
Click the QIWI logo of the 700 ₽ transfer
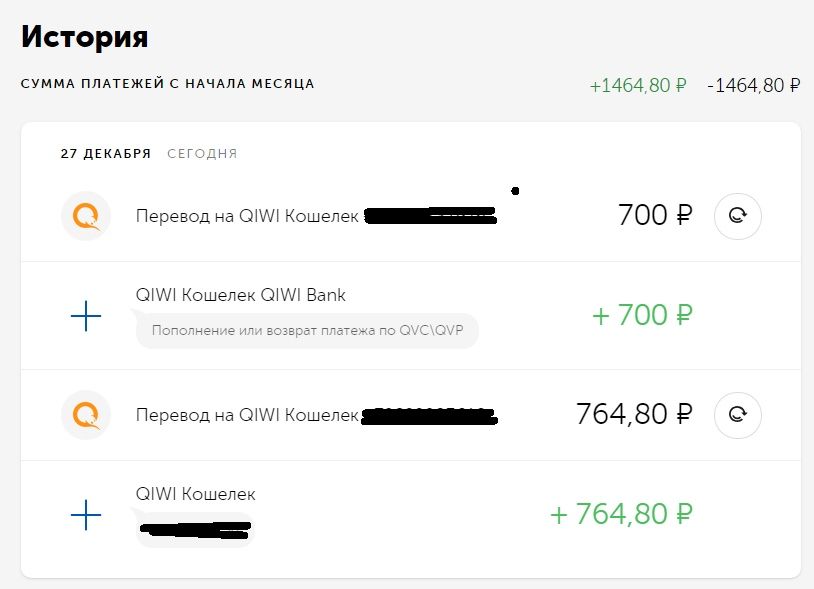[x=85, y=216]
